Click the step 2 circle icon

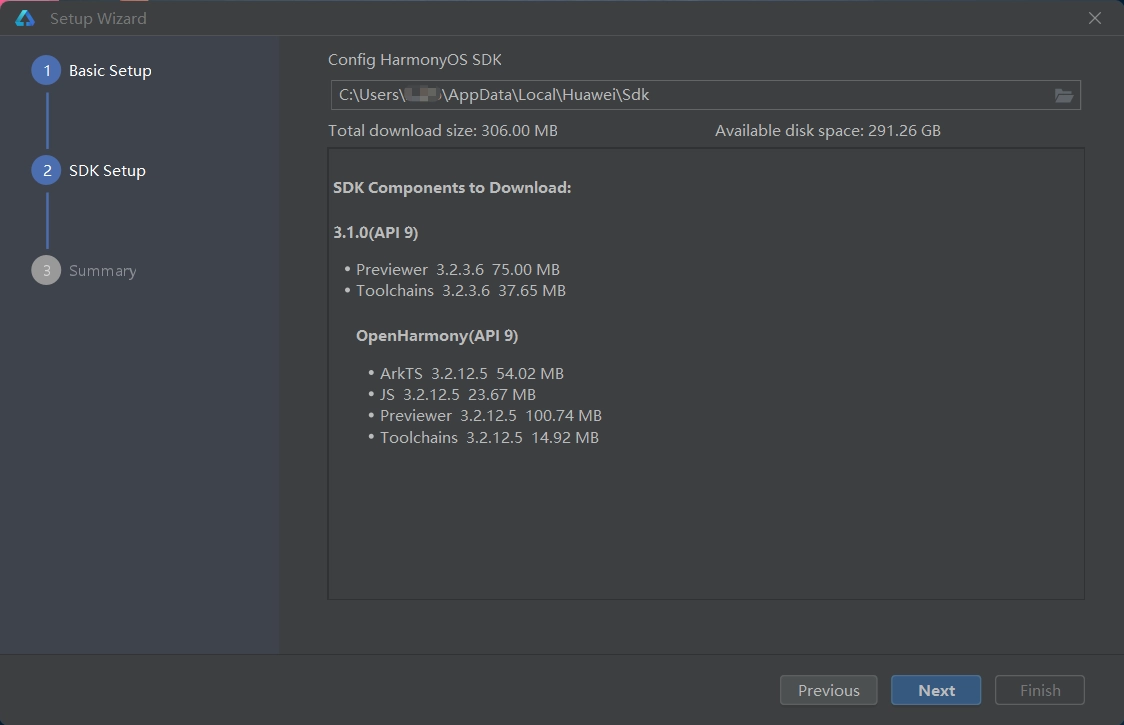click(46, 171)
